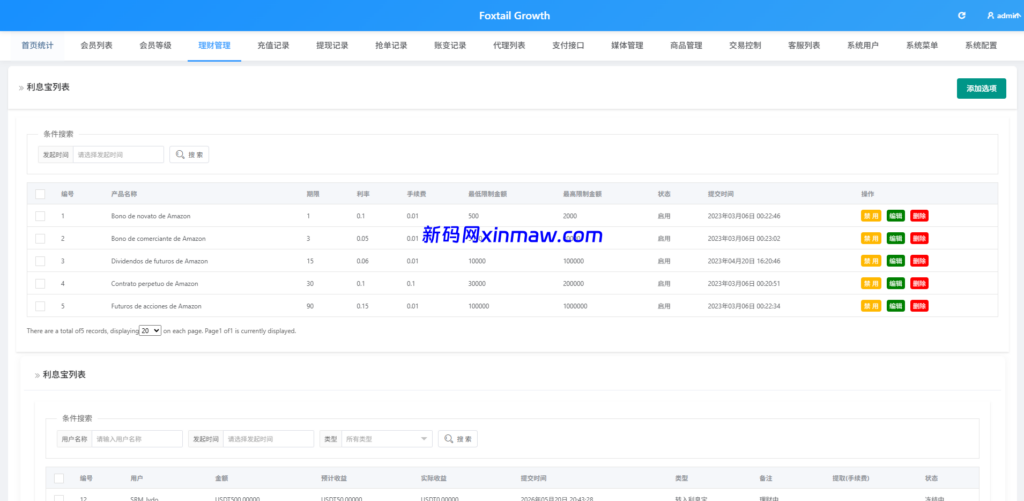Image resolution: width=1024 pixels, height=501 pixels.
Task: Open the 抢单记录 tab
Action: click(x=391, y=46)
